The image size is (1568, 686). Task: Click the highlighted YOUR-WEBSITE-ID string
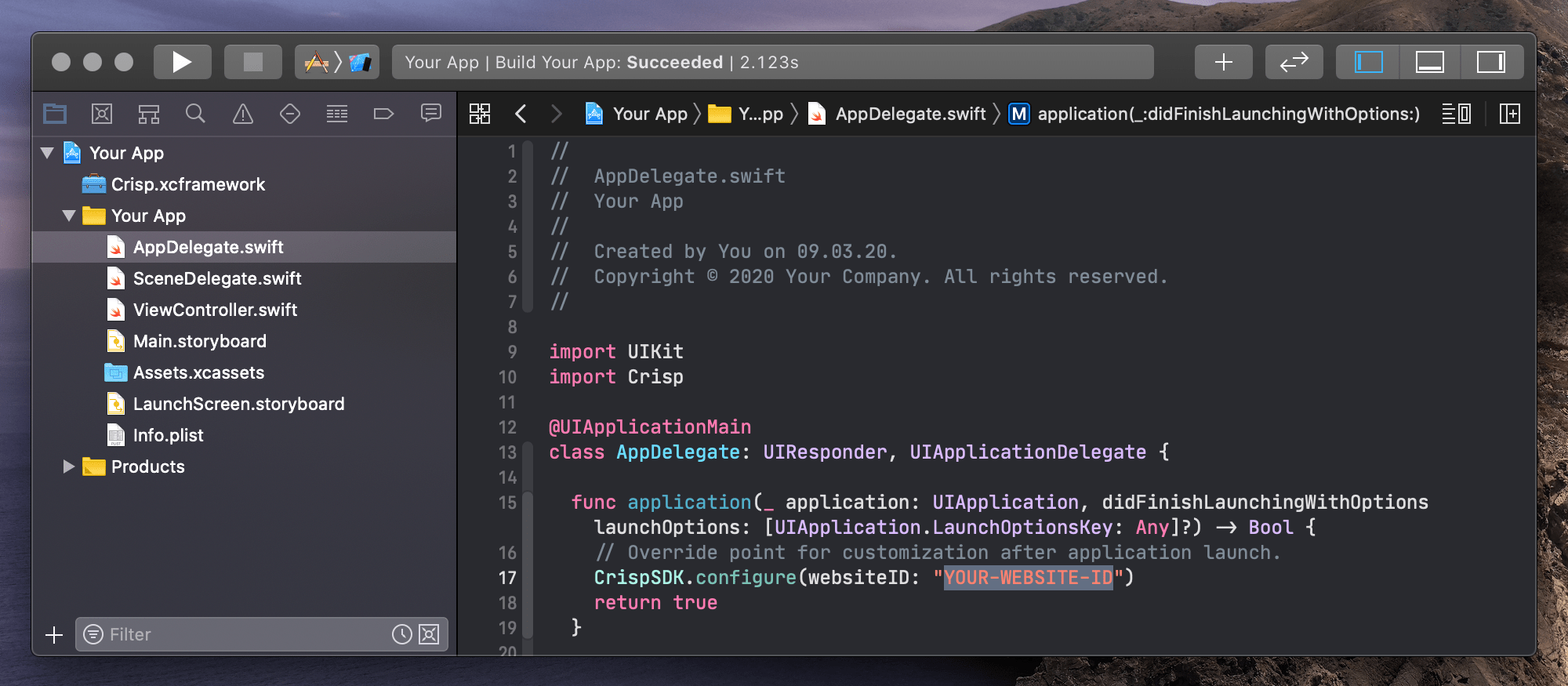[x=1028, y=578]
